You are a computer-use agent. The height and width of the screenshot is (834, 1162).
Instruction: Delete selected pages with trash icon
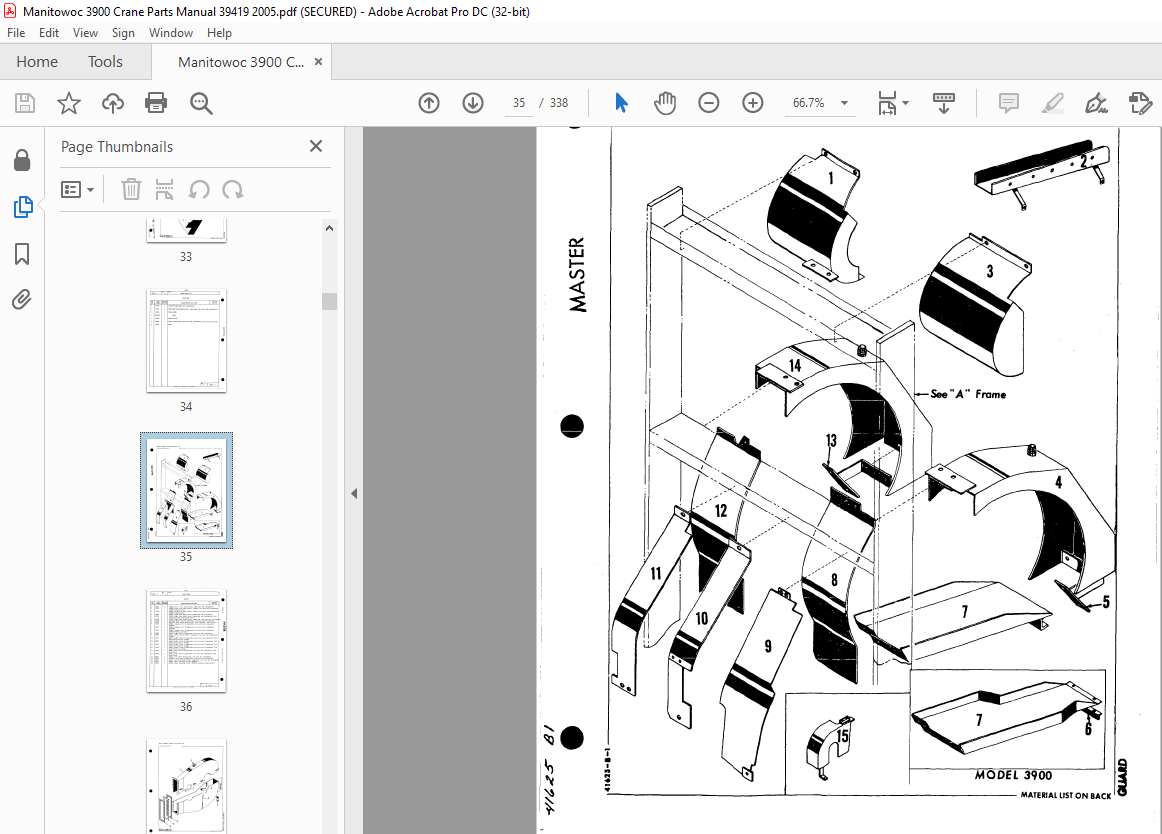[x=131, y=190]
